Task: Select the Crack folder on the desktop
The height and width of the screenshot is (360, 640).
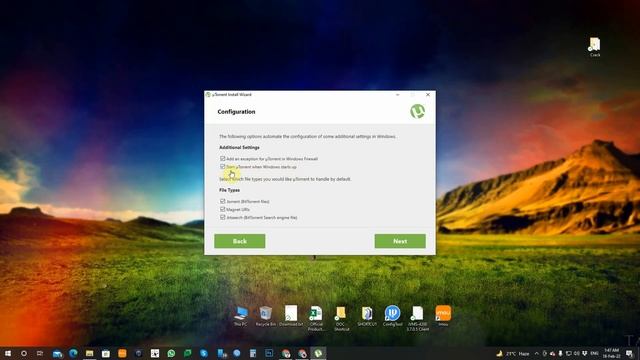Action: point(595,47)
